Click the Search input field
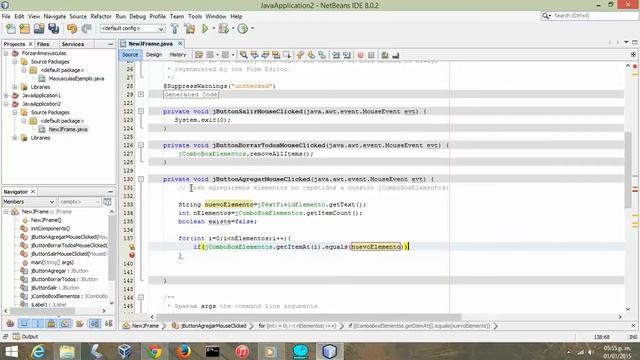This screenshot has width=640, height=360. [594, 16]
